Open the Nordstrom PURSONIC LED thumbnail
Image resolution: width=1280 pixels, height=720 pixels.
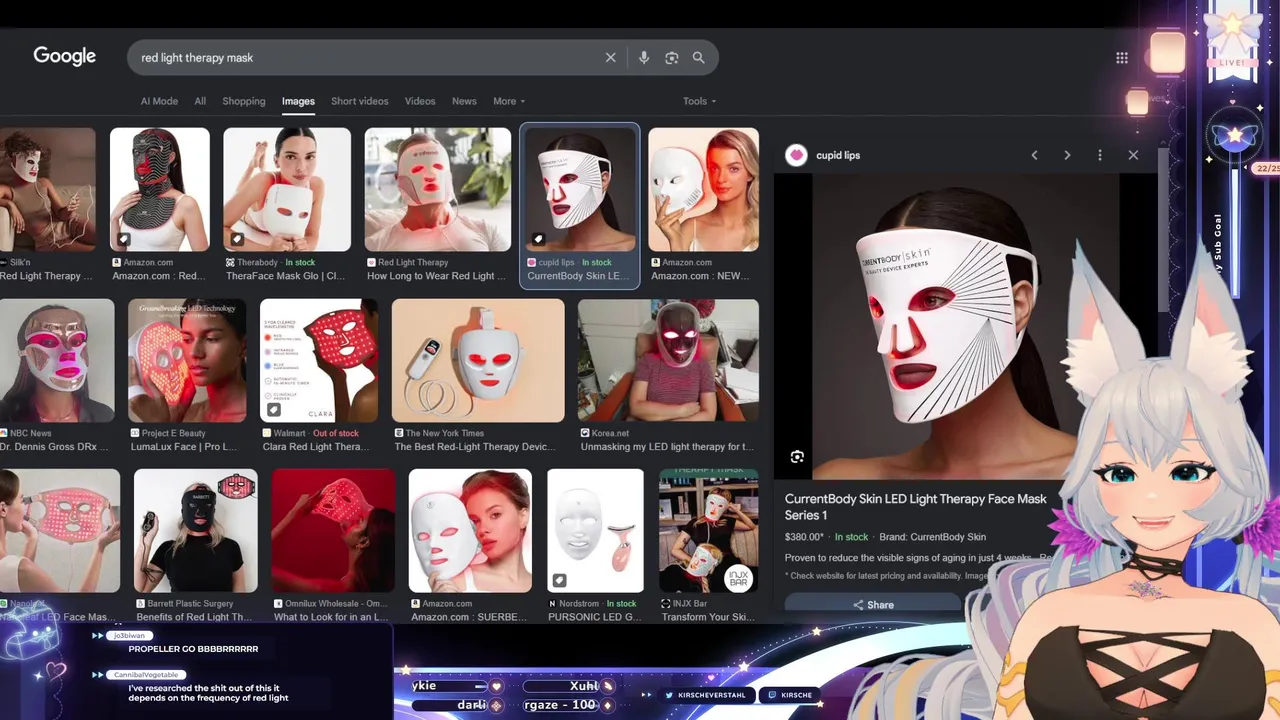coord(595,531)
